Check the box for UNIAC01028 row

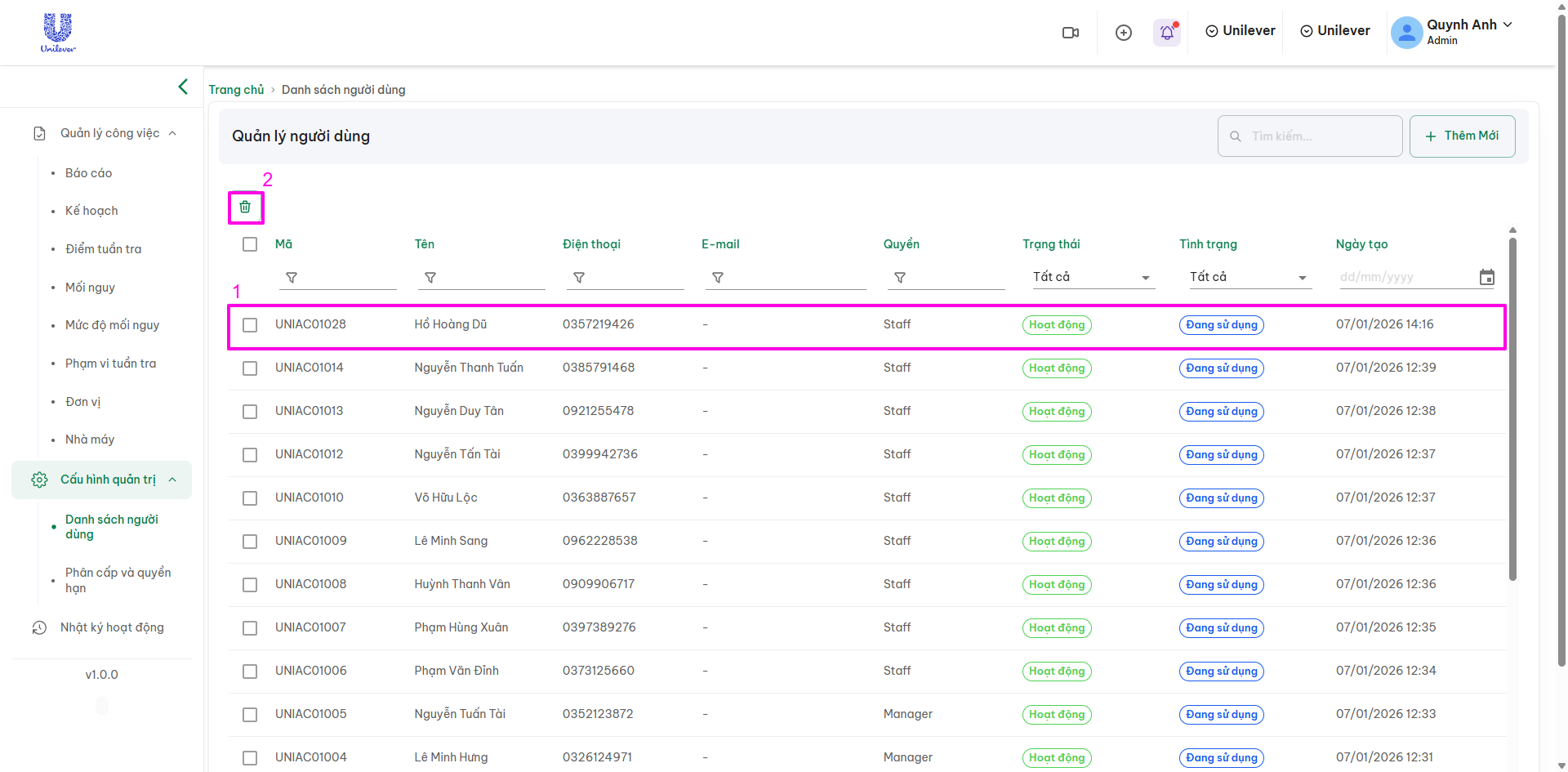click(x=250, y=325)
